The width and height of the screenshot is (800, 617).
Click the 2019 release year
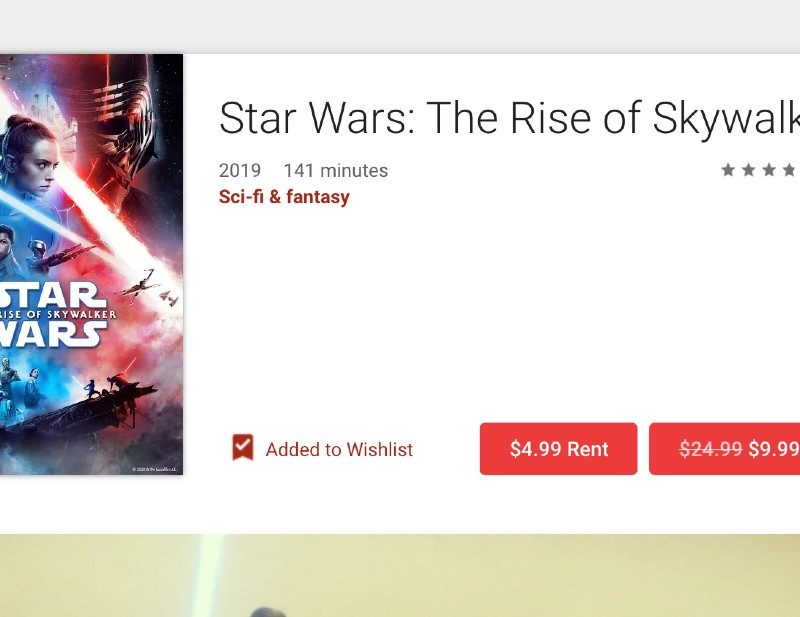point(240,171)
